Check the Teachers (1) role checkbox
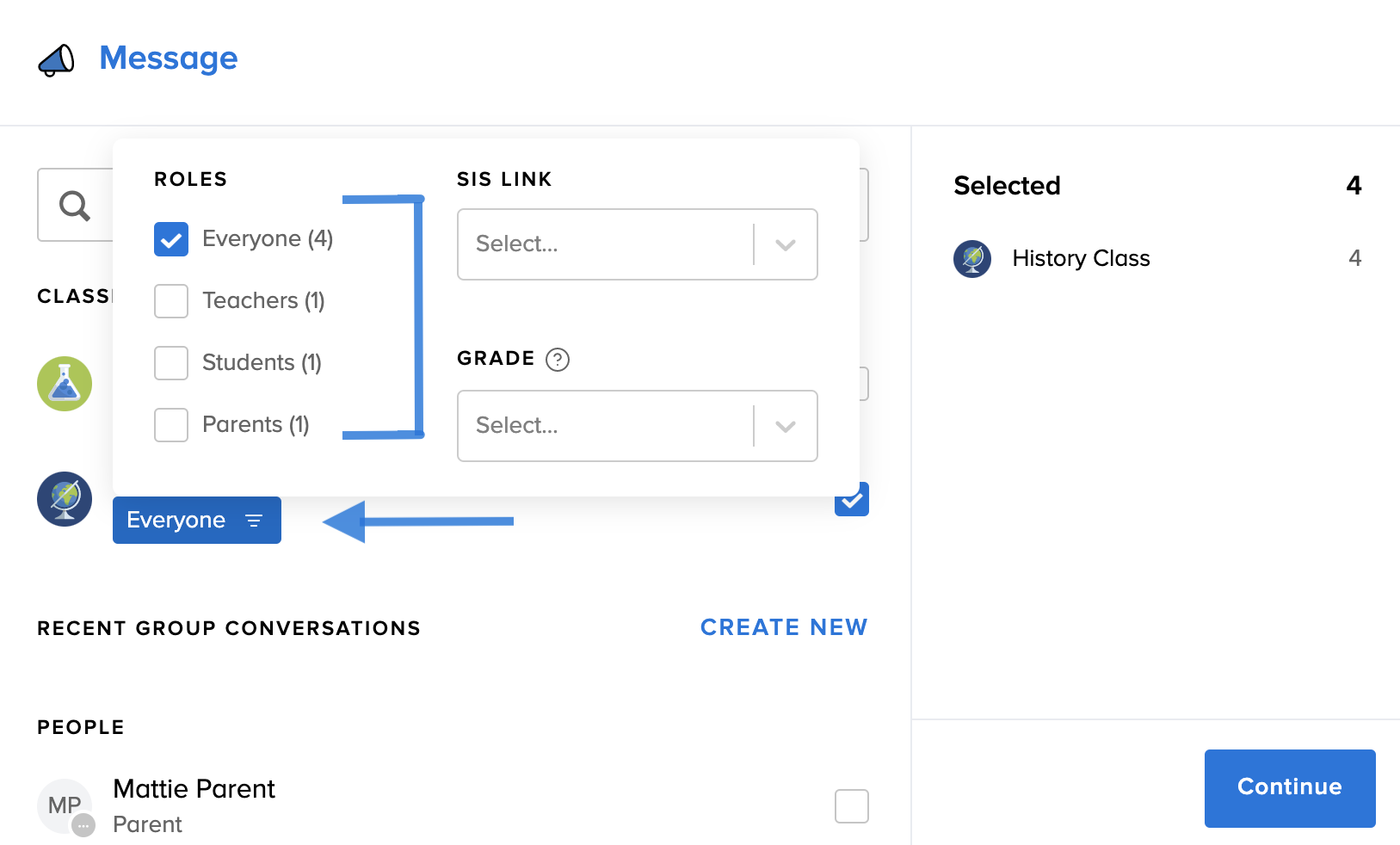1400x845 pixels. 171,301
